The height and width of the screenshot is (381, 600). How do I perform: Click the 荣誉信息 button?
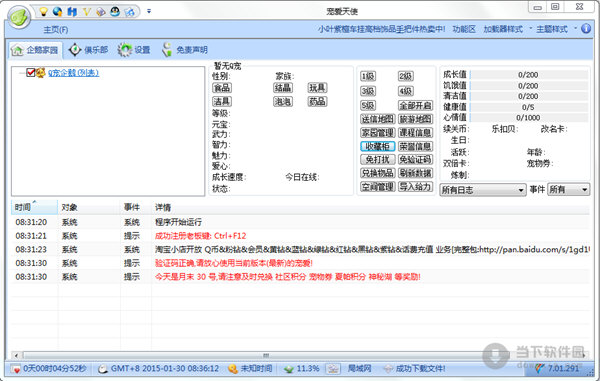tap(416, 146)
